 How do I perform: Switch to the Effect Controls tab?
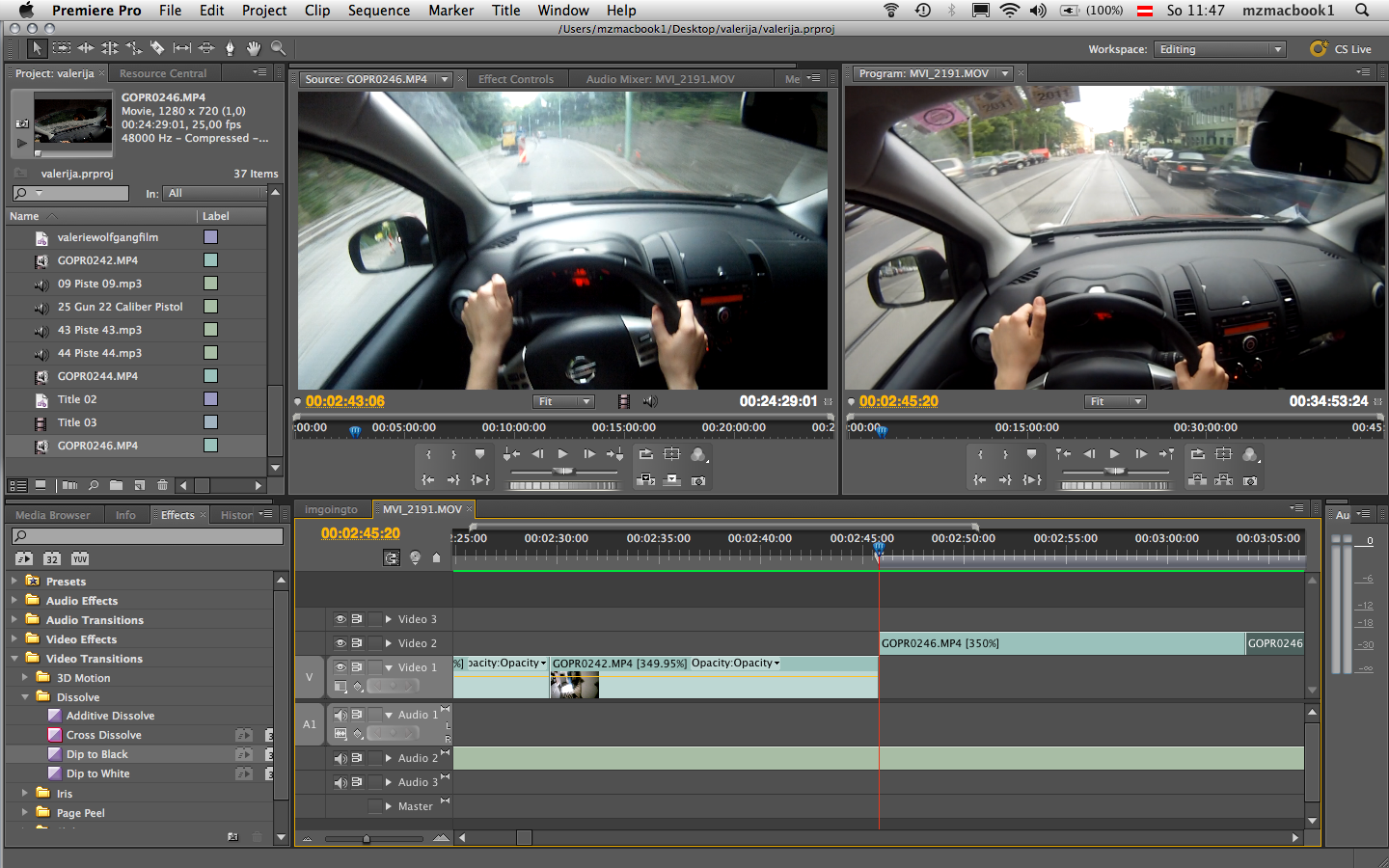click(516, 79)
